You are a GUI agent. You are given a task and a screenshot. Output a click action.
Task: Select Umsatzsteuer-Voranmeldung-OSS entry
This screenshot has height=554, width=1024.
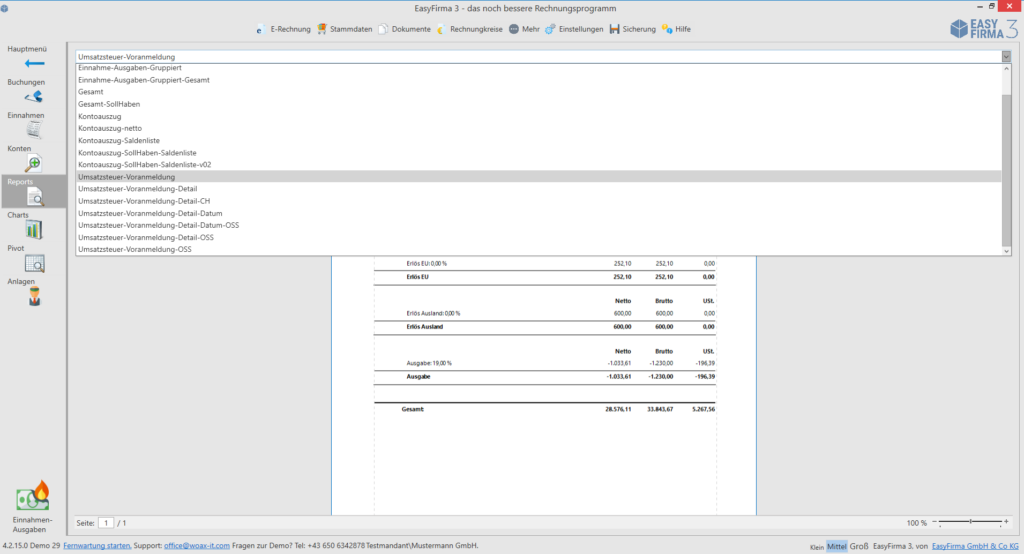pyautogui.click(x=538, y=250)
